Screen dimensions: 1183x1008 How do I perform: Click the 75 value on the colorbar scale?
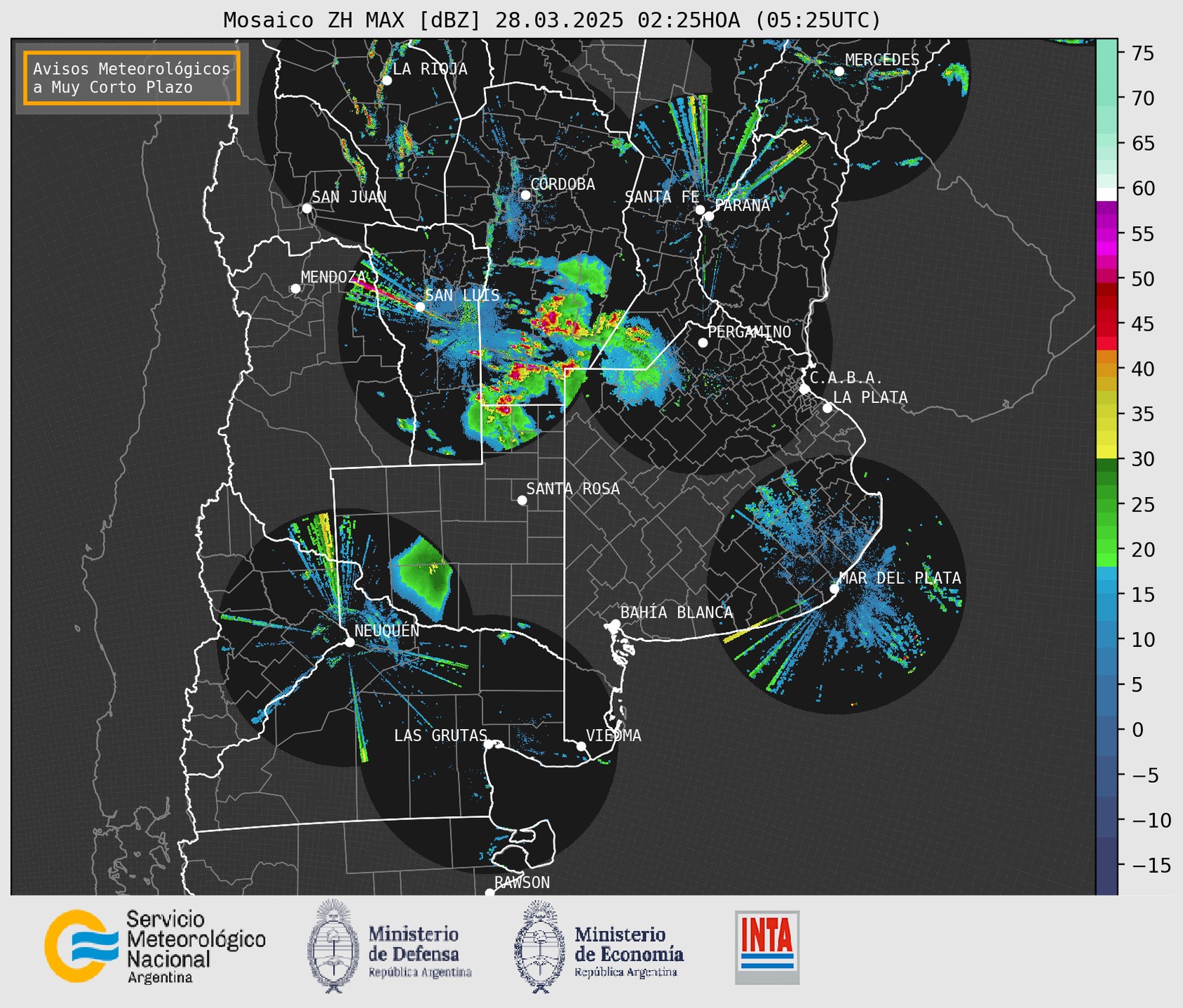(1143, 53)
